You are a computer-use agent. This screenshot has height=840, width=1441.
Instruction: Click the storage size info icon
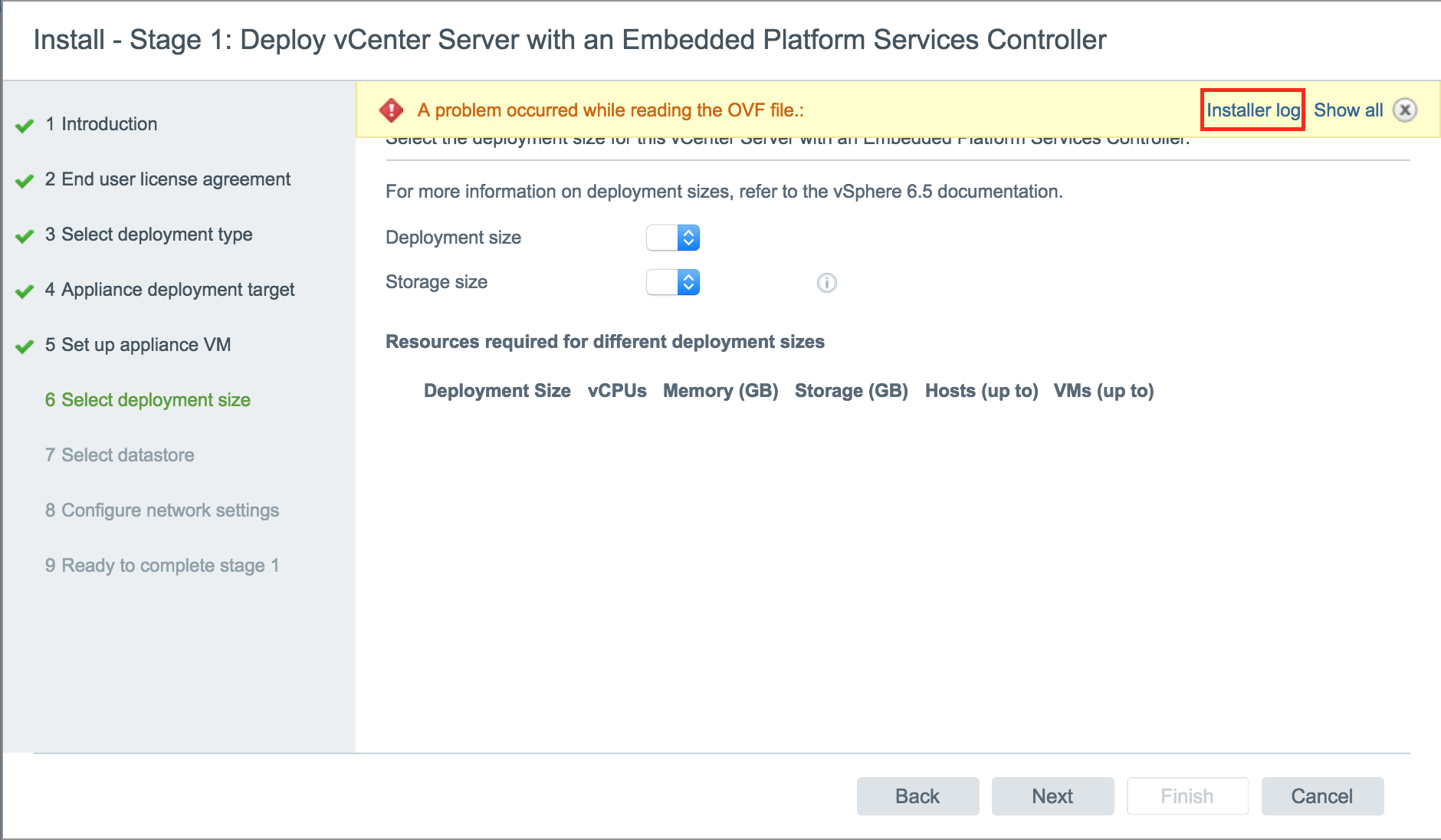tap(826, 283)
